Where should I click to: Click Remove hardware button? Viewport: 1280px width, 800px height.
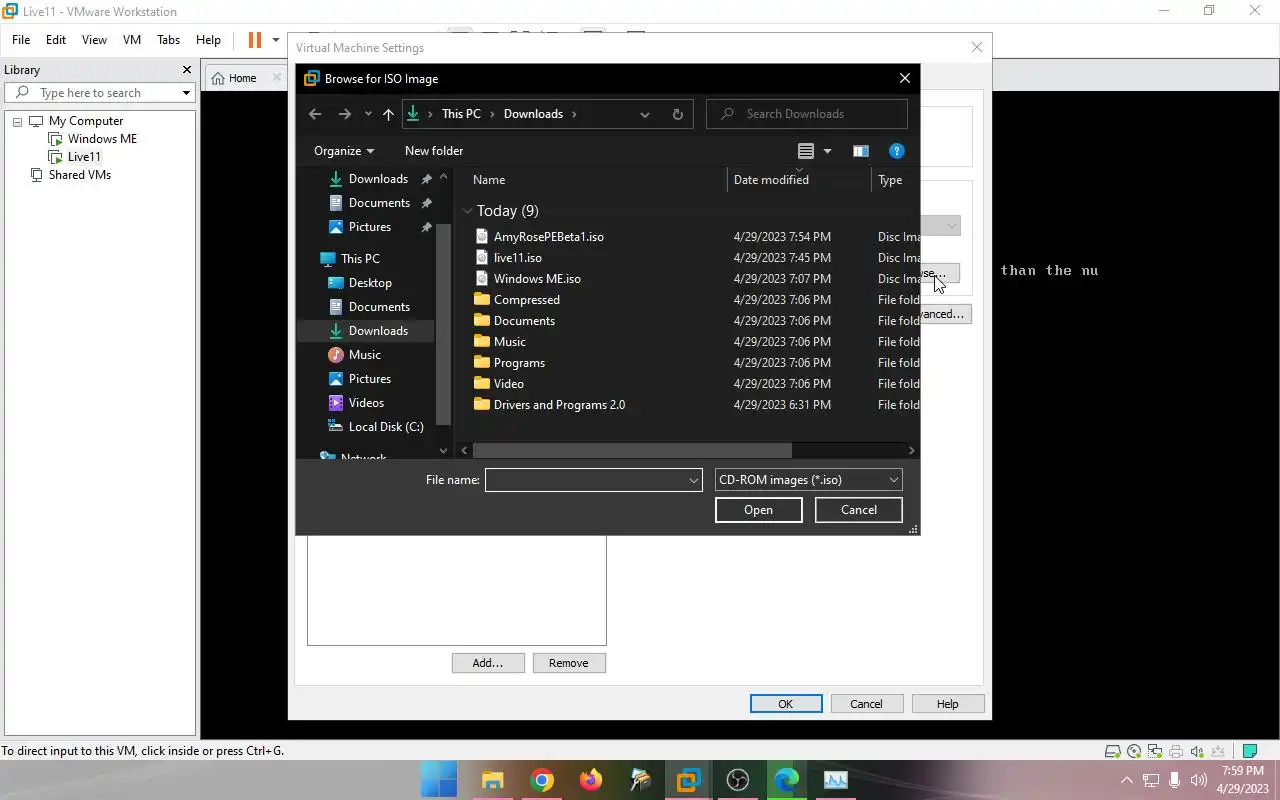569,663
